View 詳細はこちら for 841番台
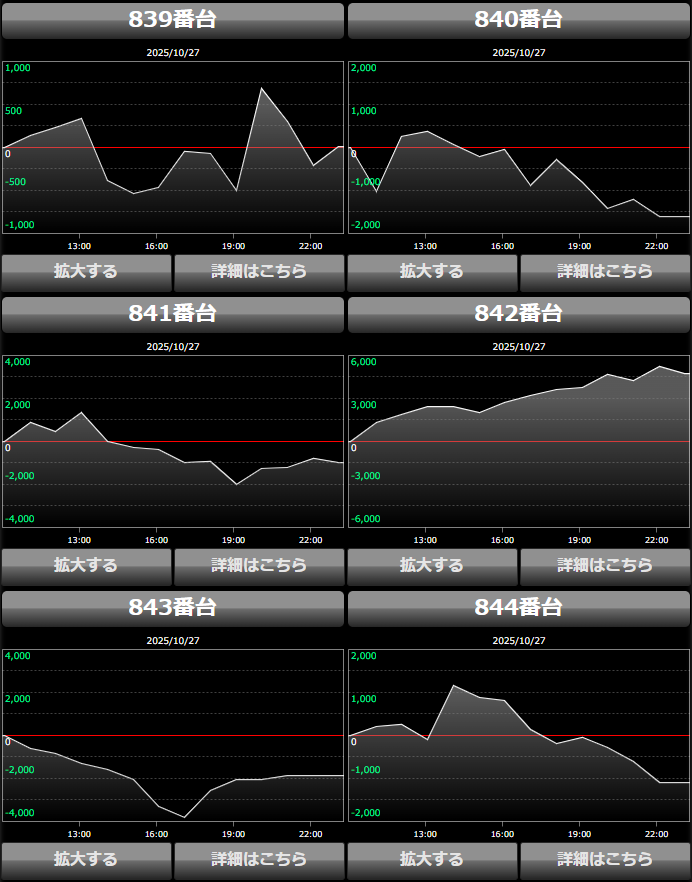The width and height of the screenshot is (692, 882). click(x=258, y=566)
